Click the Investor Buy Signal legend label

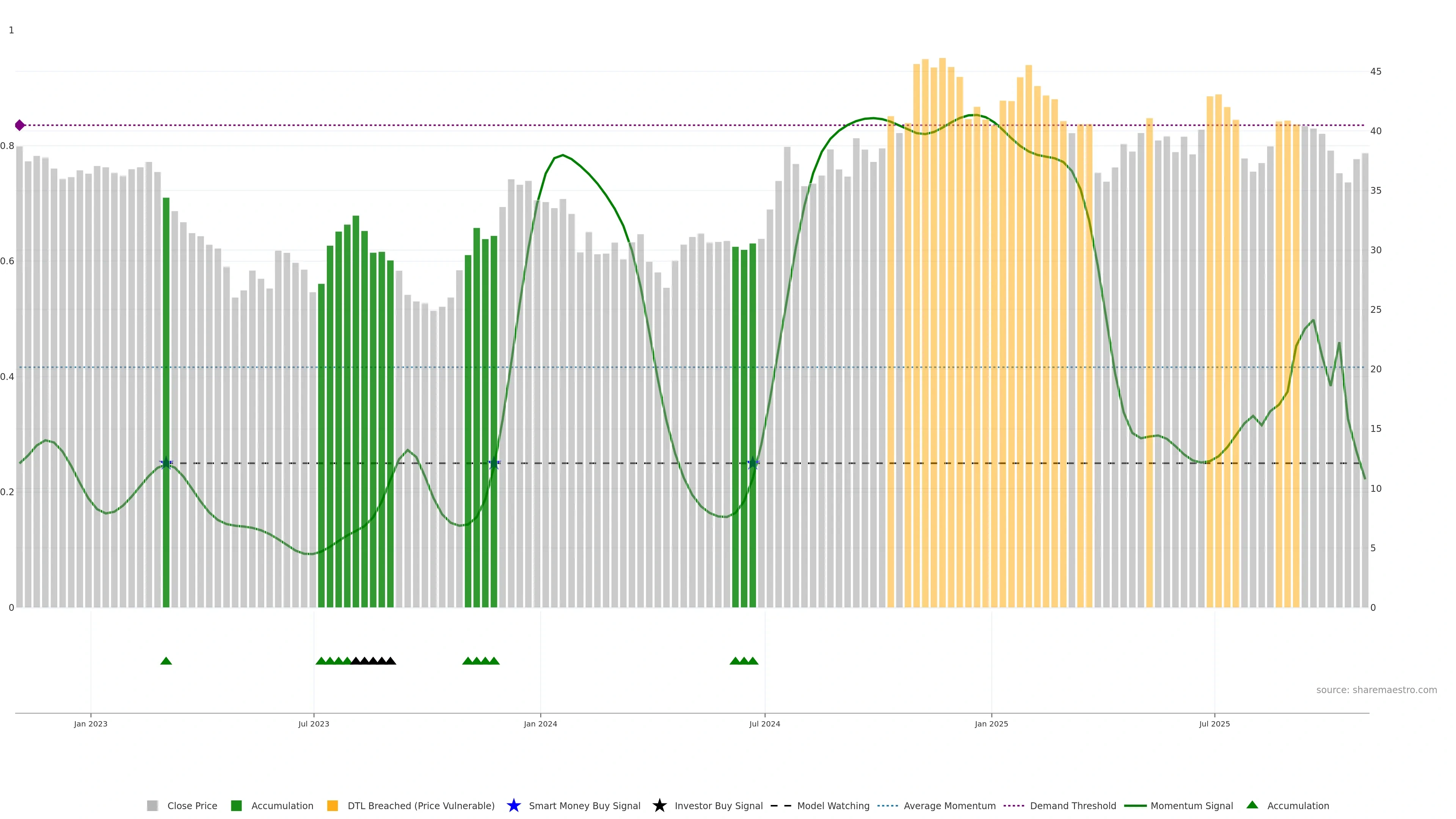(x=719, y=805)
